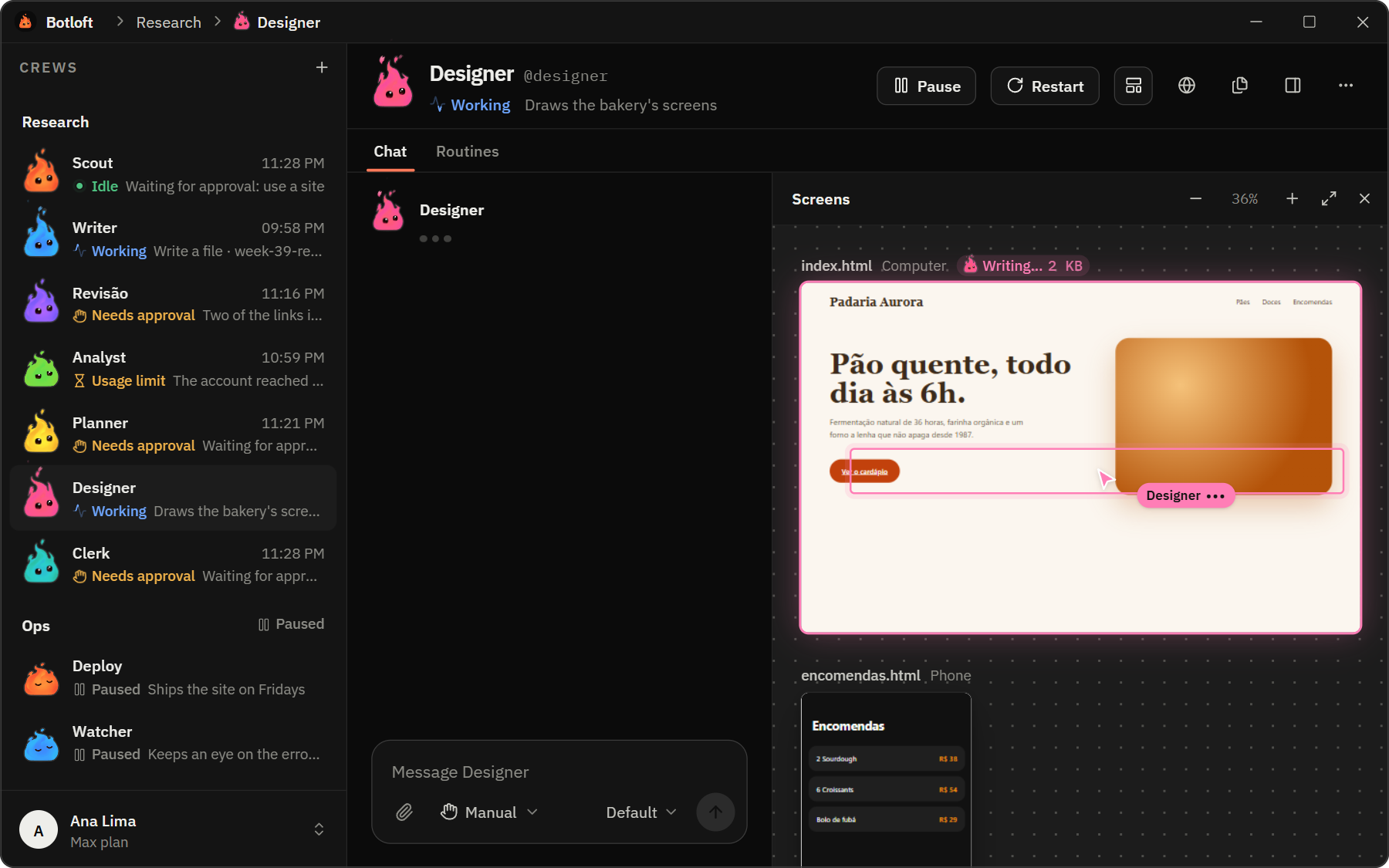Viewport: 1389px width, 868px height.
Task: Open the Scout agent row
Action: click(x=174, y=174)
